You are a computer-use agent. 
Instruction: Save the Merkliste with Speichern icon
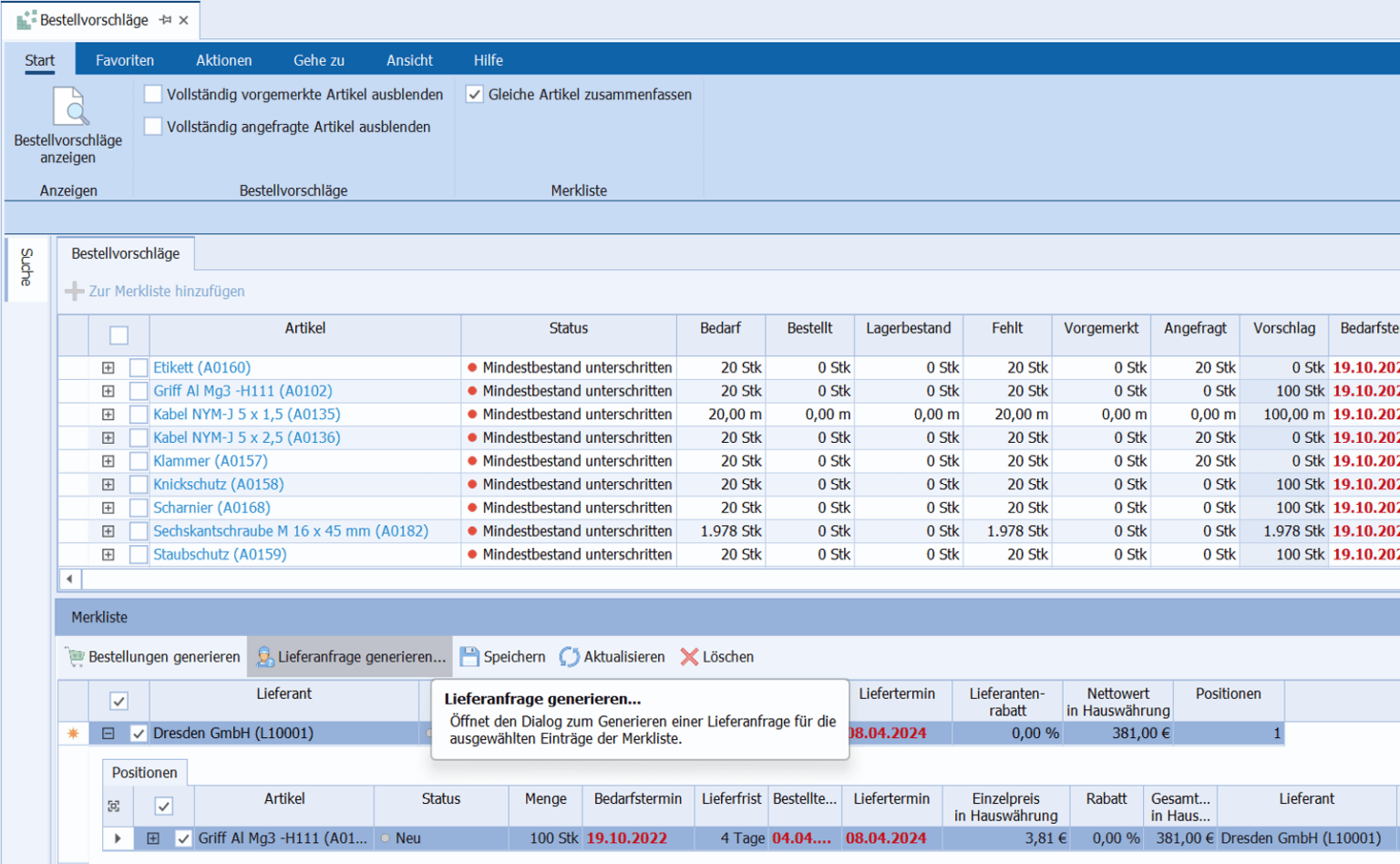[469, 657]
